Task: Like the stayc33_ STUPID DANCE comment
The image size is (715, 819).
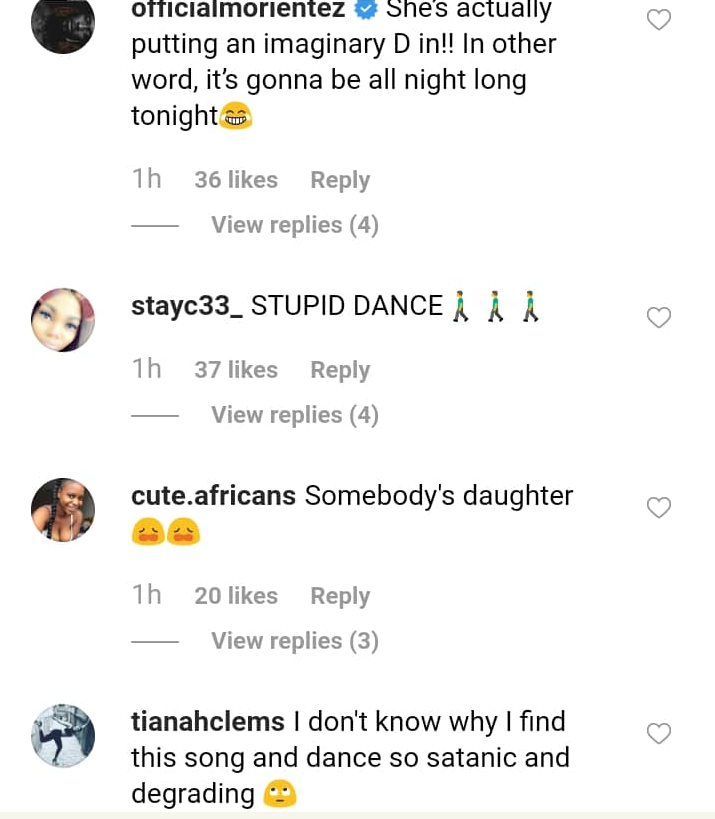Action: (659, 318)
